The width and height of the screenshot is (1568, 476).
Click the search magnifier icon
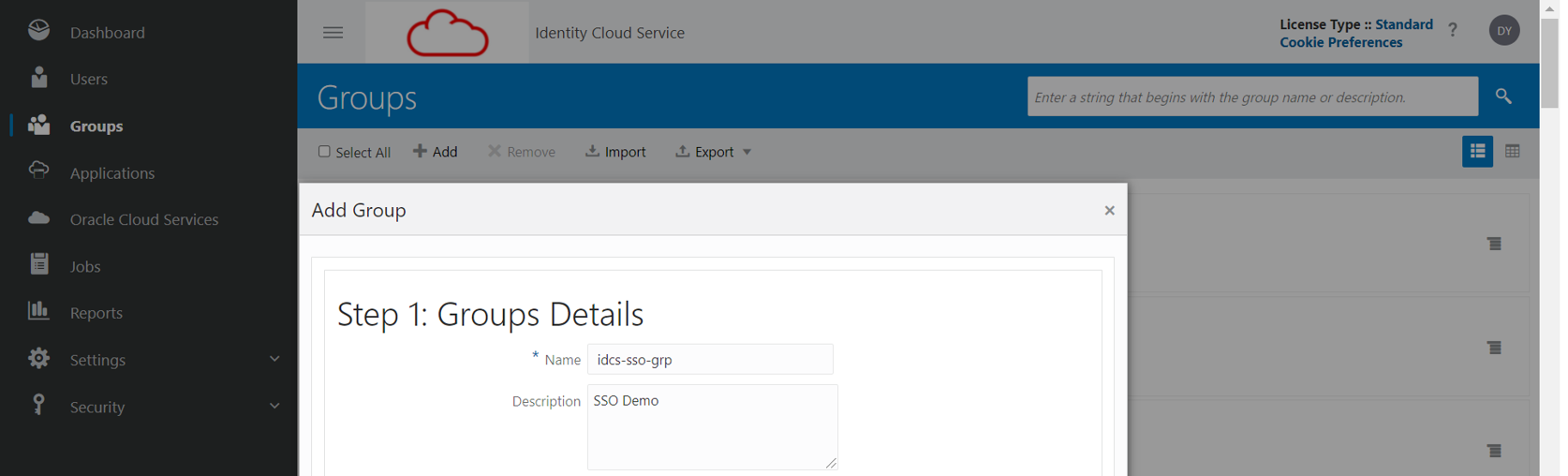click(1503, 97)
